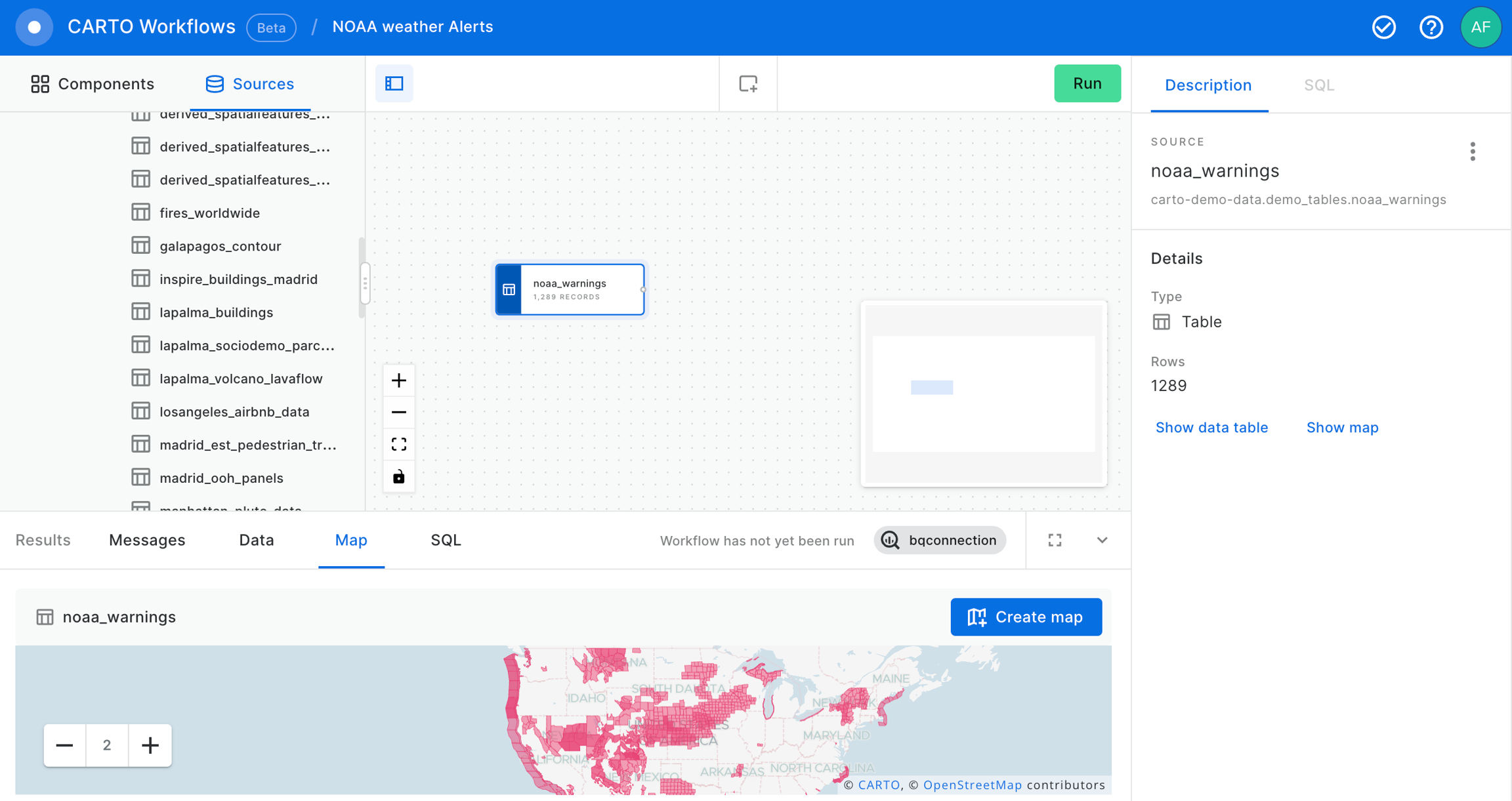Open the help question mark icon
Screen dimensions: 1512x801
1431,27
